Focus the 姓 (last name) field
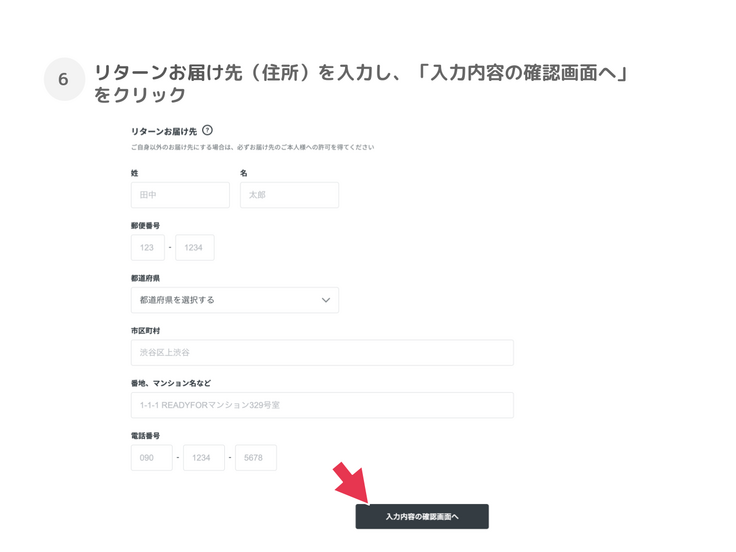The image size is (736, 552). pyautogui.click(x=180, y=195)
